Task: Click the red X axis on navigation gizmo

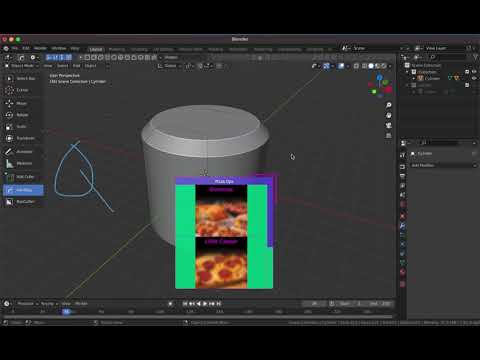Action: click(x=388, y=89)
